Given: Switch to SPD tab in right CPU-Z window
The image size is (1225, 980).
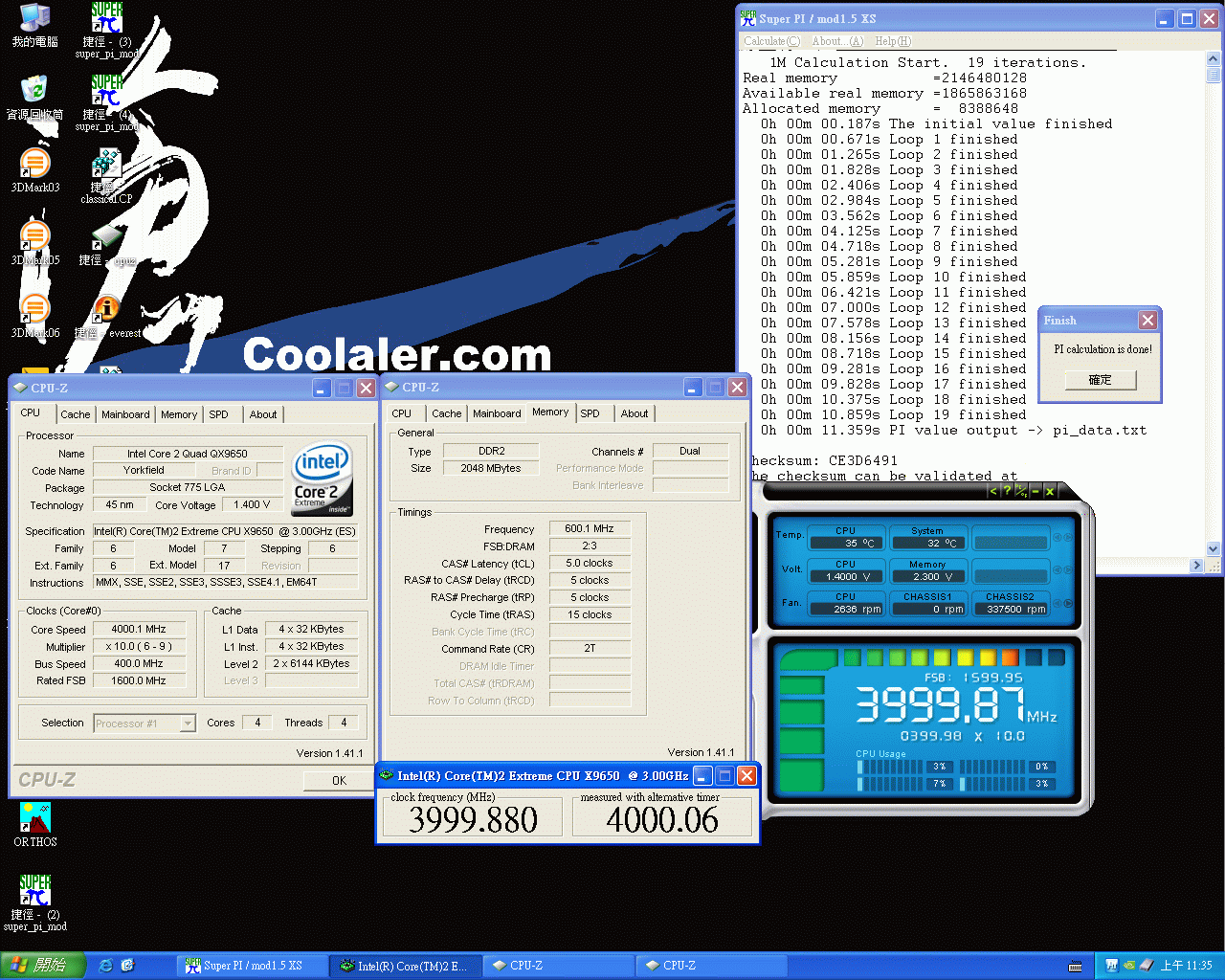Looking at the screenshot, I should (590, 413).
